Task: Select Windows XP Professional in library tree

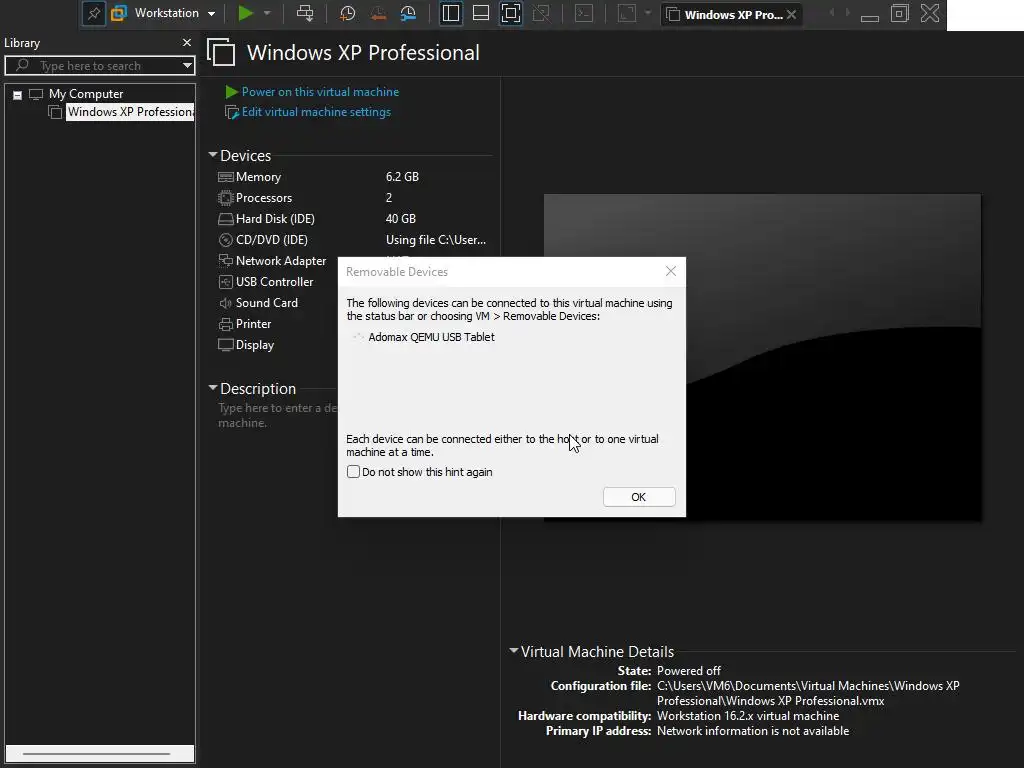Action: (130, 112)
